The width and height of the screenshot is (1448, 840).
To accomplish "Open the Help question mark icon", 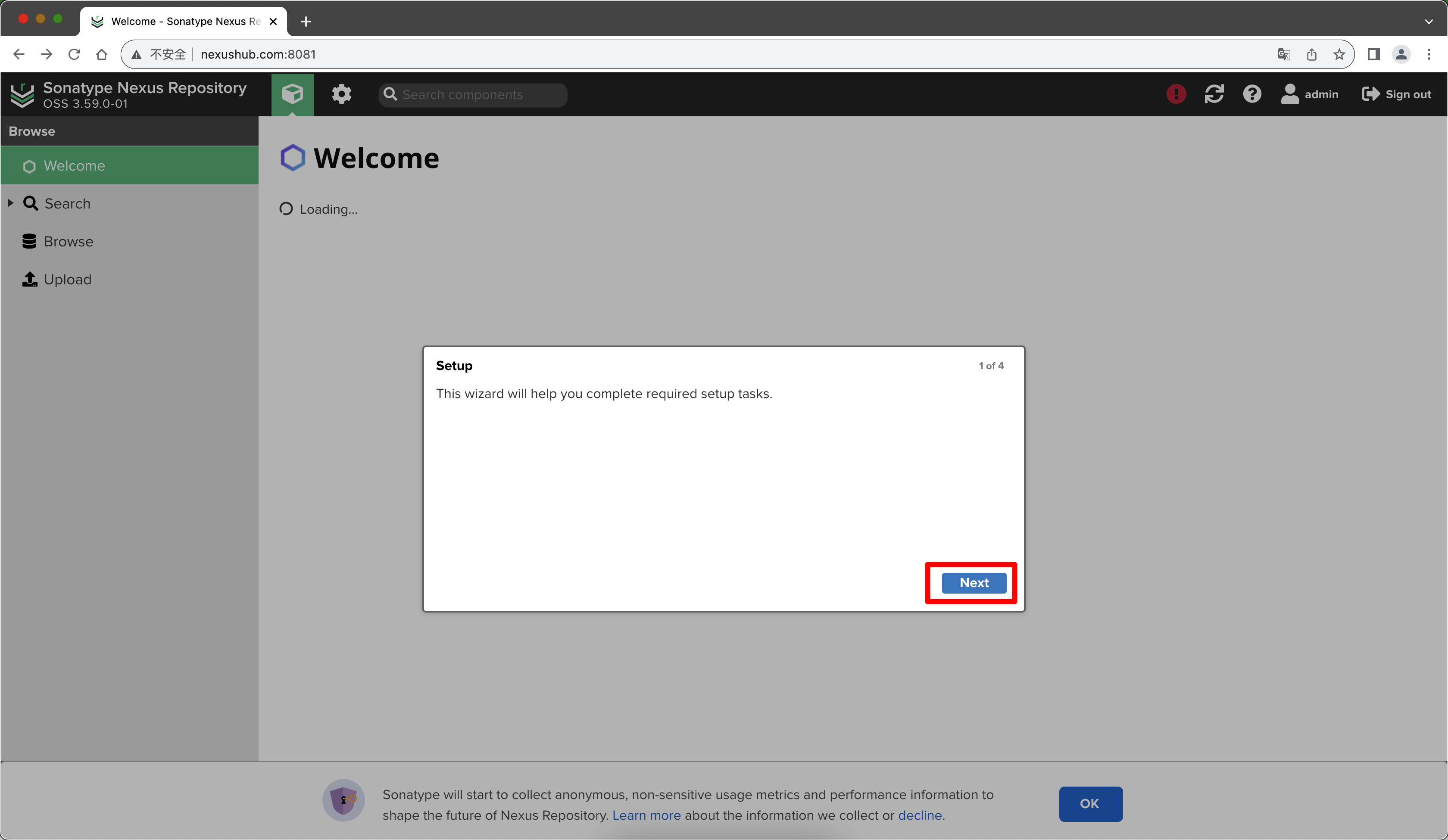I will (1252, 94).
